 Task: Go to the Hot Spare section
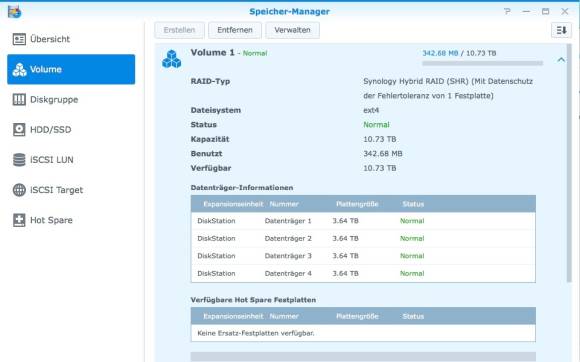tap(71, 220)
